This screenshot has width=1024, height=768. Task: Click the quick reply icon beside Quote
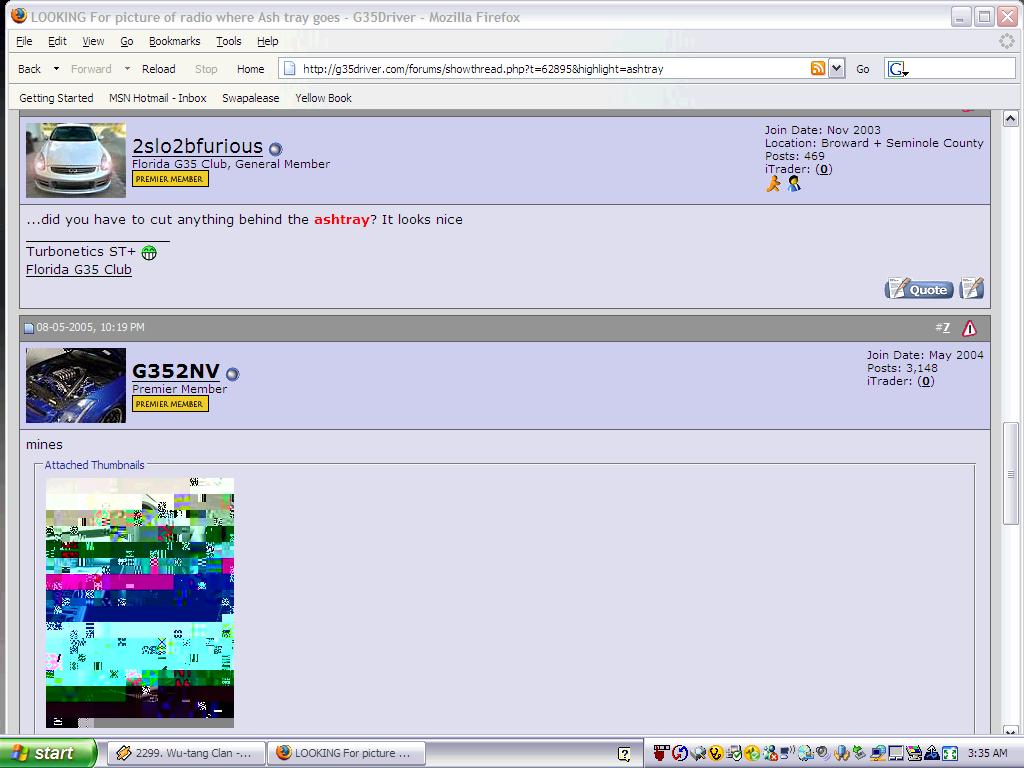[x=972, y=289]
